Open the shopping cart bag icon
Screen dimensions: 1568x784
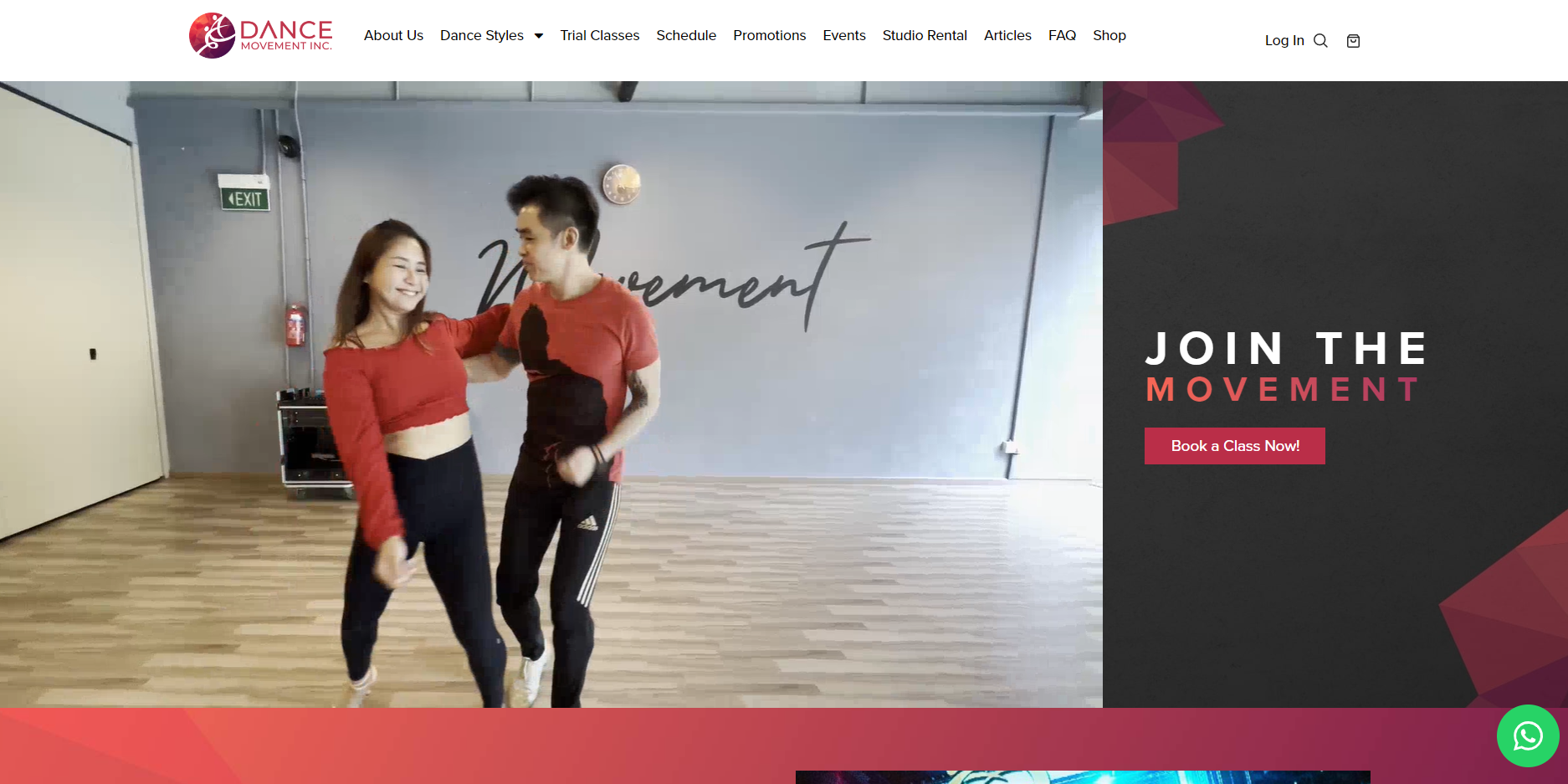tap(1353, 41)
